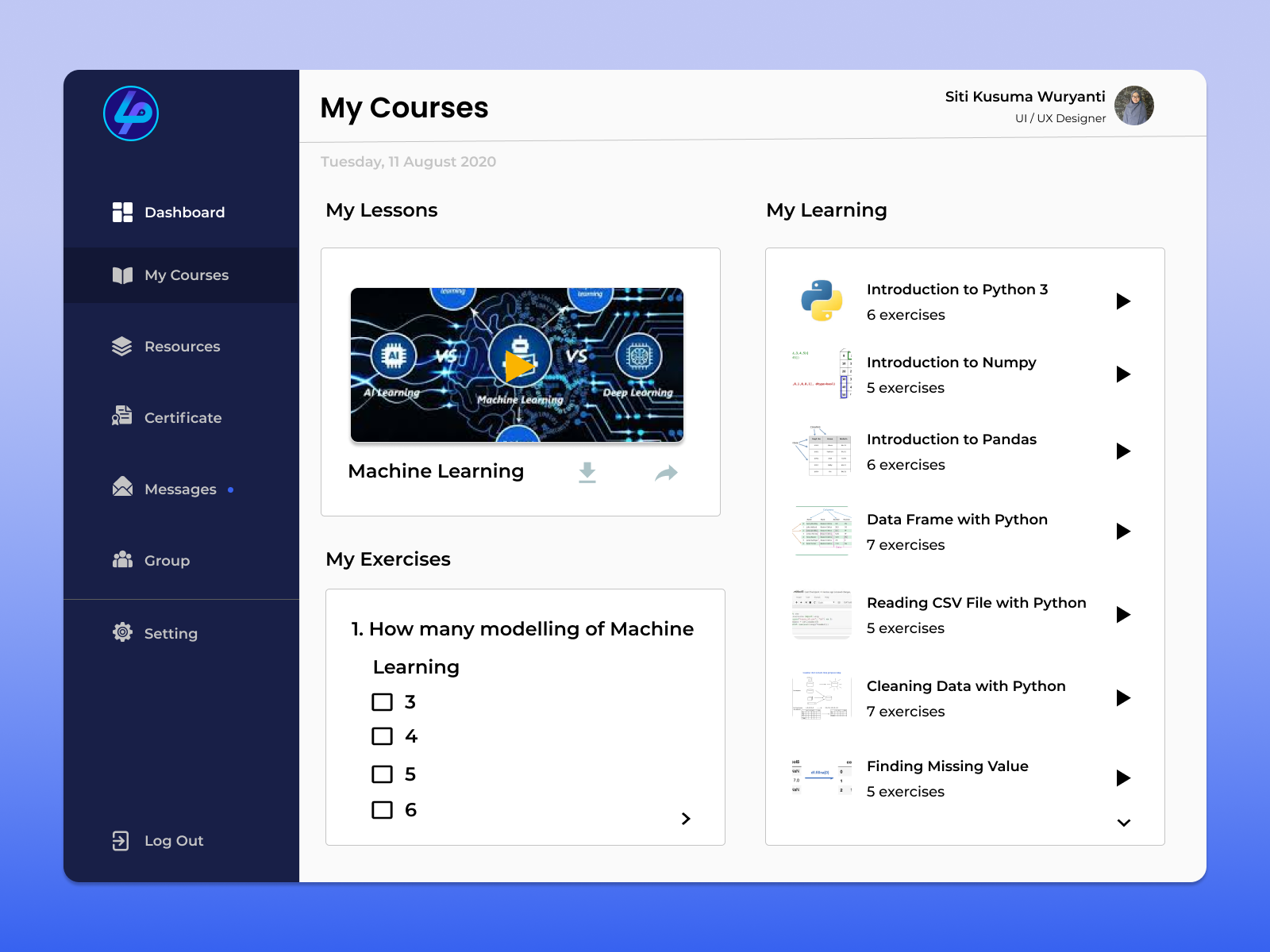Log Out using the sidebar option

tap(121, 840)
